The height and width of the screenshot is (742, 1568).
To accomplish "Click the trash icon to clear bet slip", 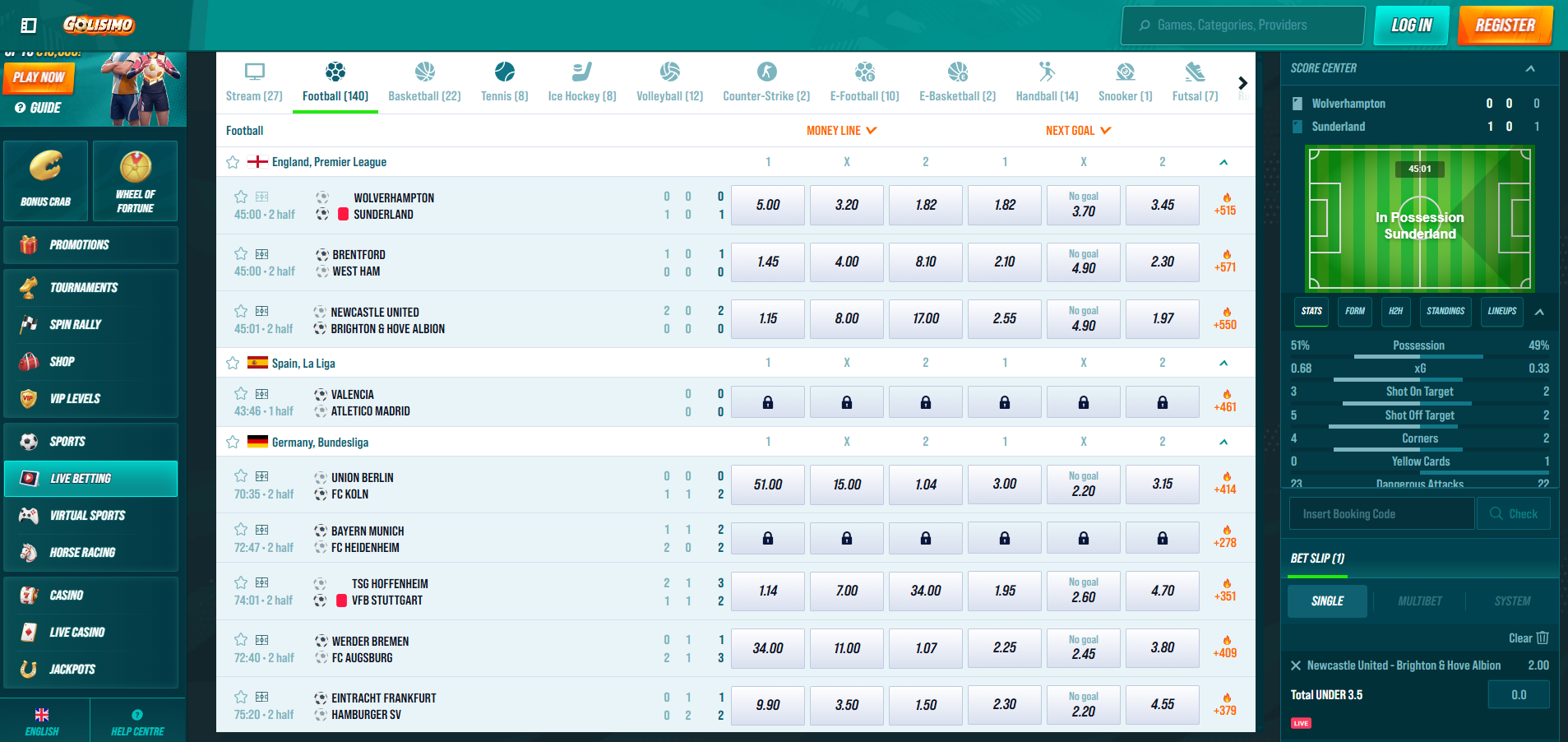I will coord(1543,638).
